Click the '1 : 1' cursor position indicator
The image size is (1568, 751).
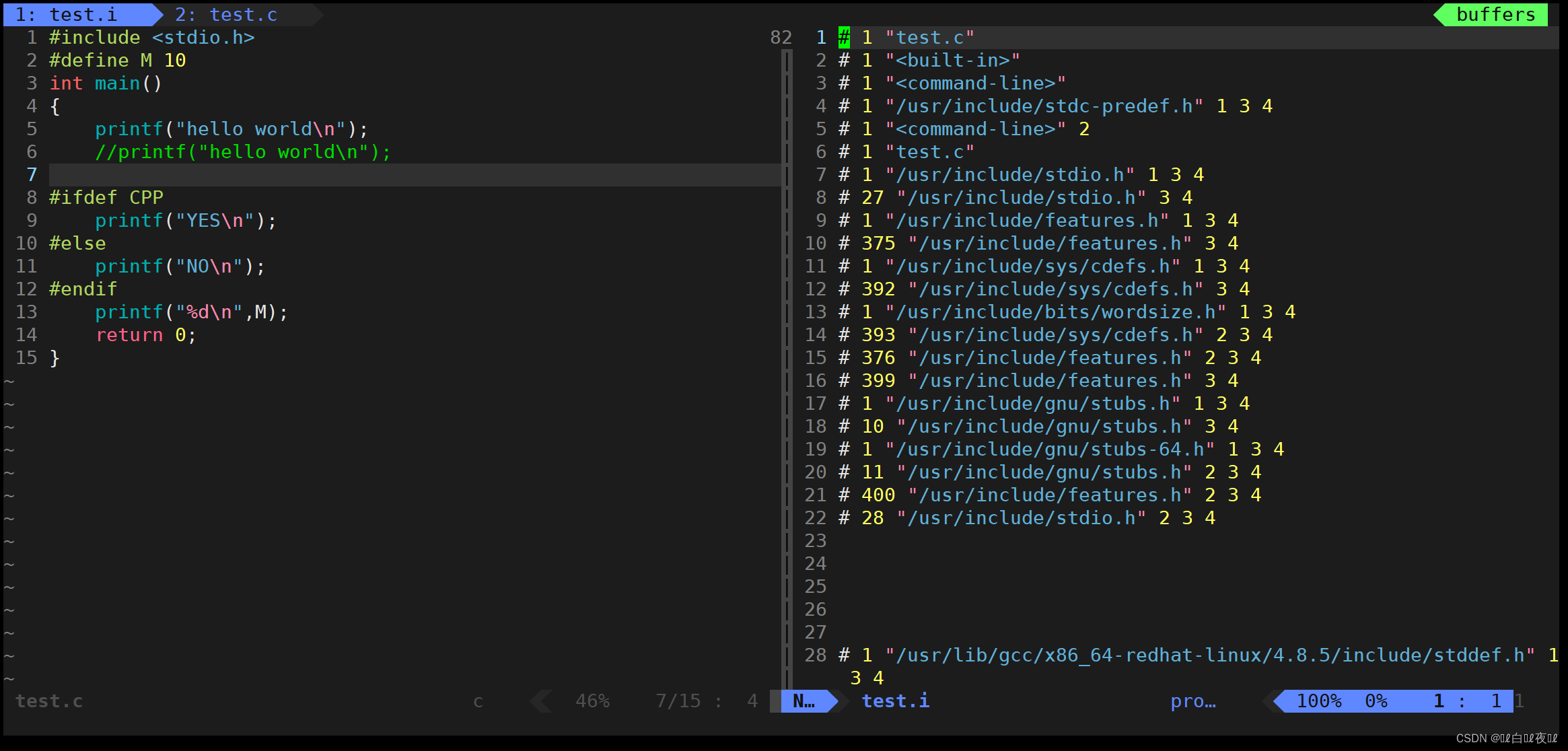coord(1467,701)
